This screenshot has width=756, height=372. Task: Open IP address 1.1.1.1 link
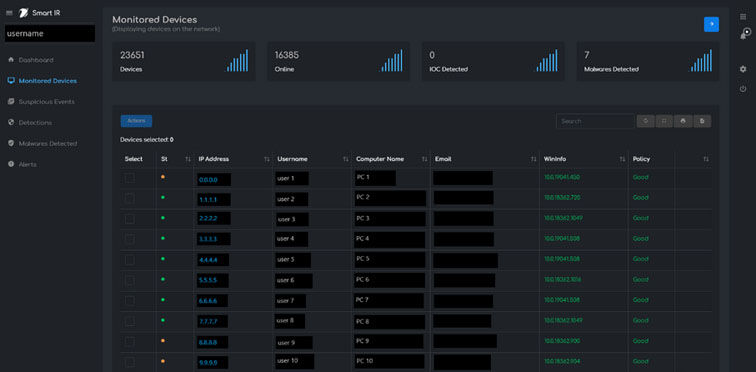coord(208,199)
